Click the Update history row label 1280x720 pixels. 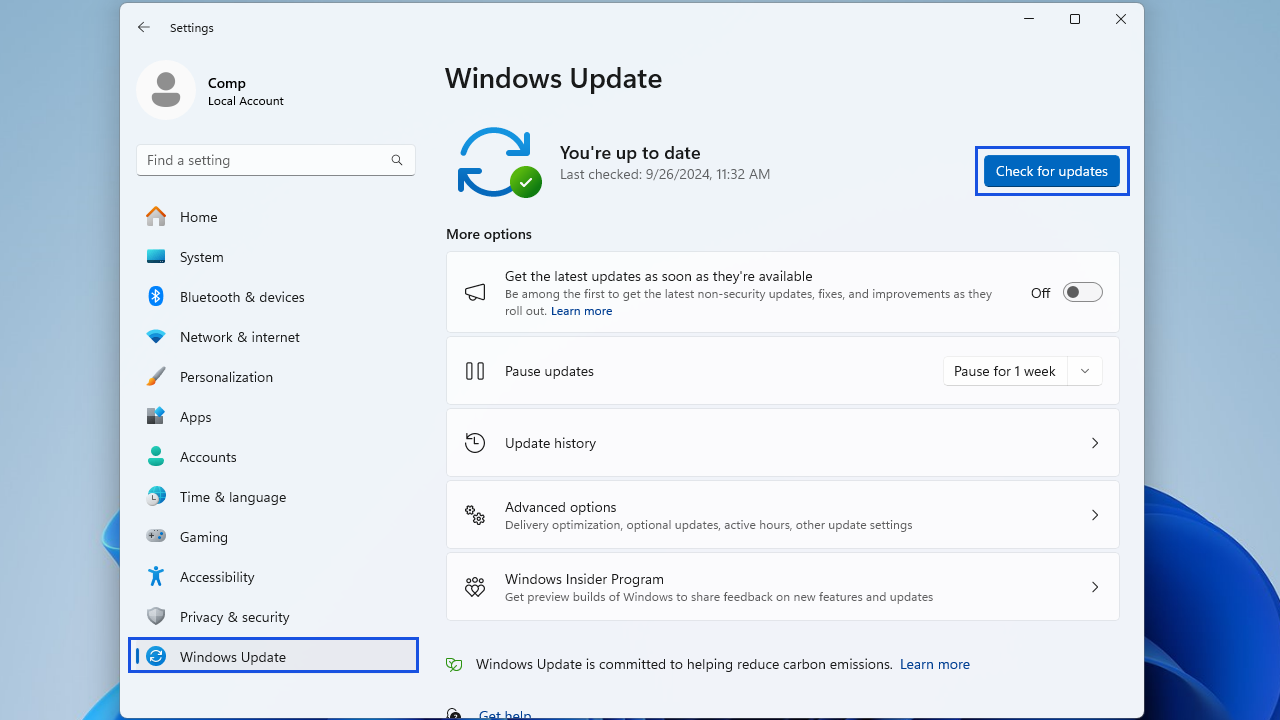(x=550, y=443)
